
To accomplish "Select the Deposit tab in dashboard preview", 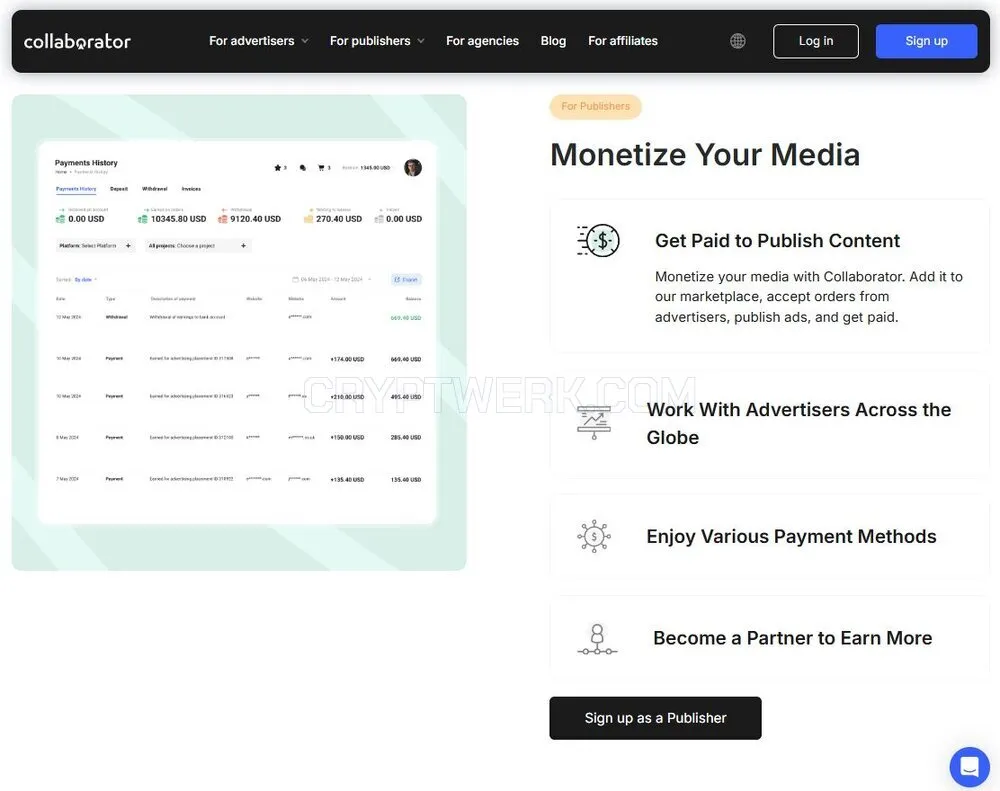I will tap(119, 189).
